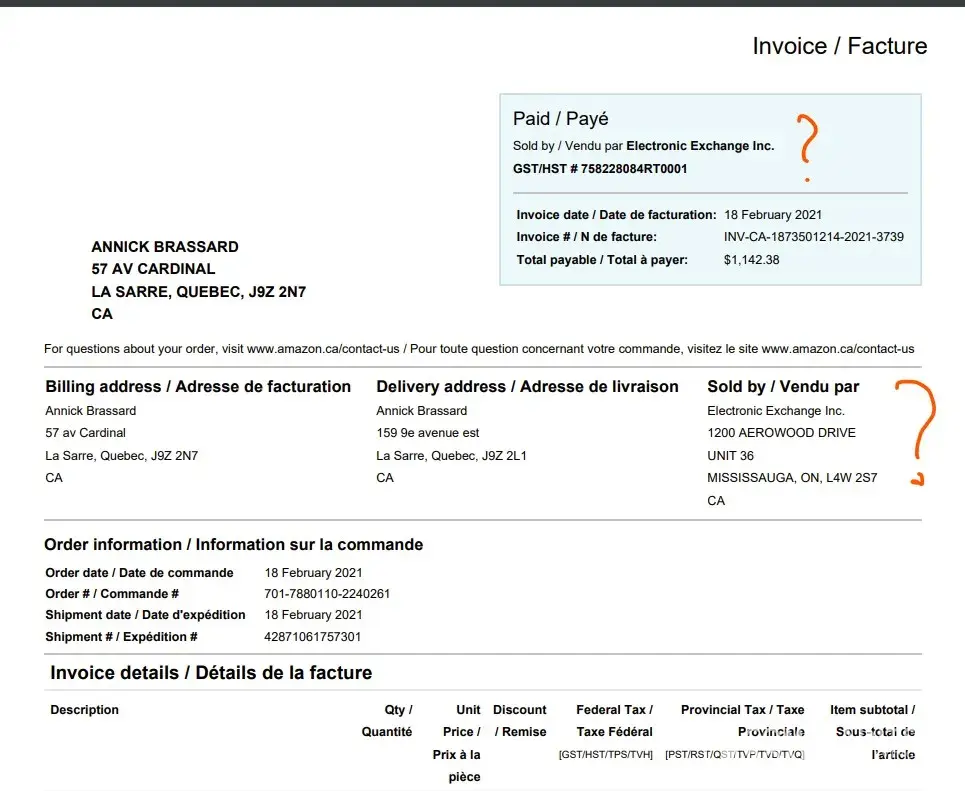Select order number 701-7880110-2240261

click(327, 593)
